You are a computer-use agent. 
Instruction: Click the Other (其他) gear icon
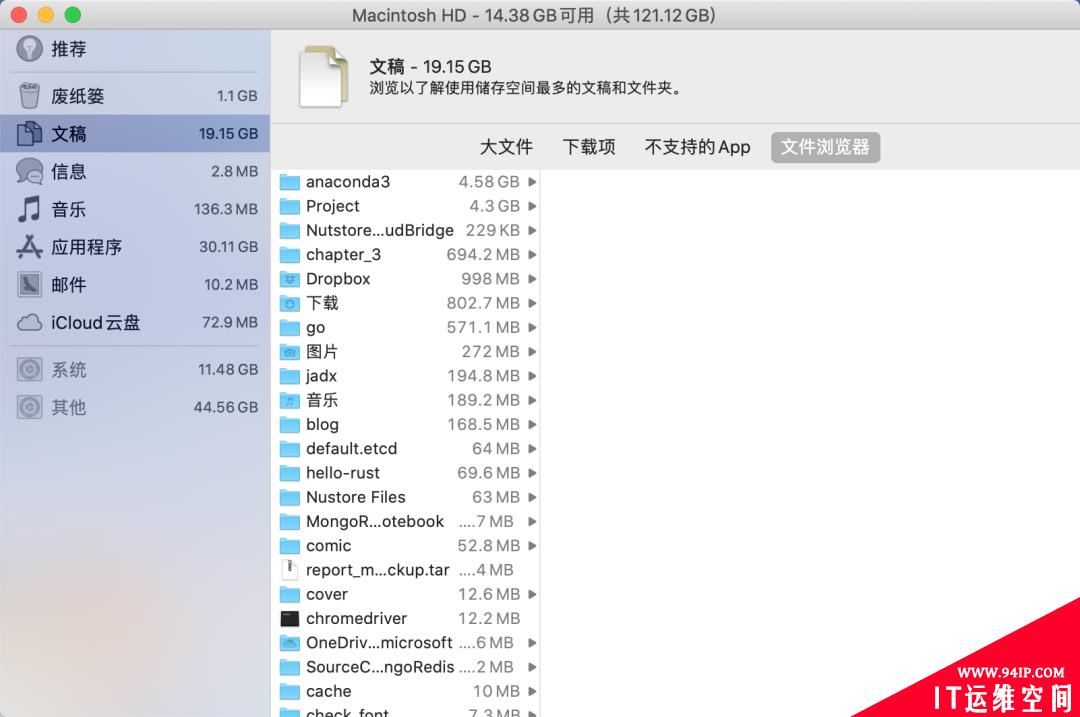(x=29, y=407)
